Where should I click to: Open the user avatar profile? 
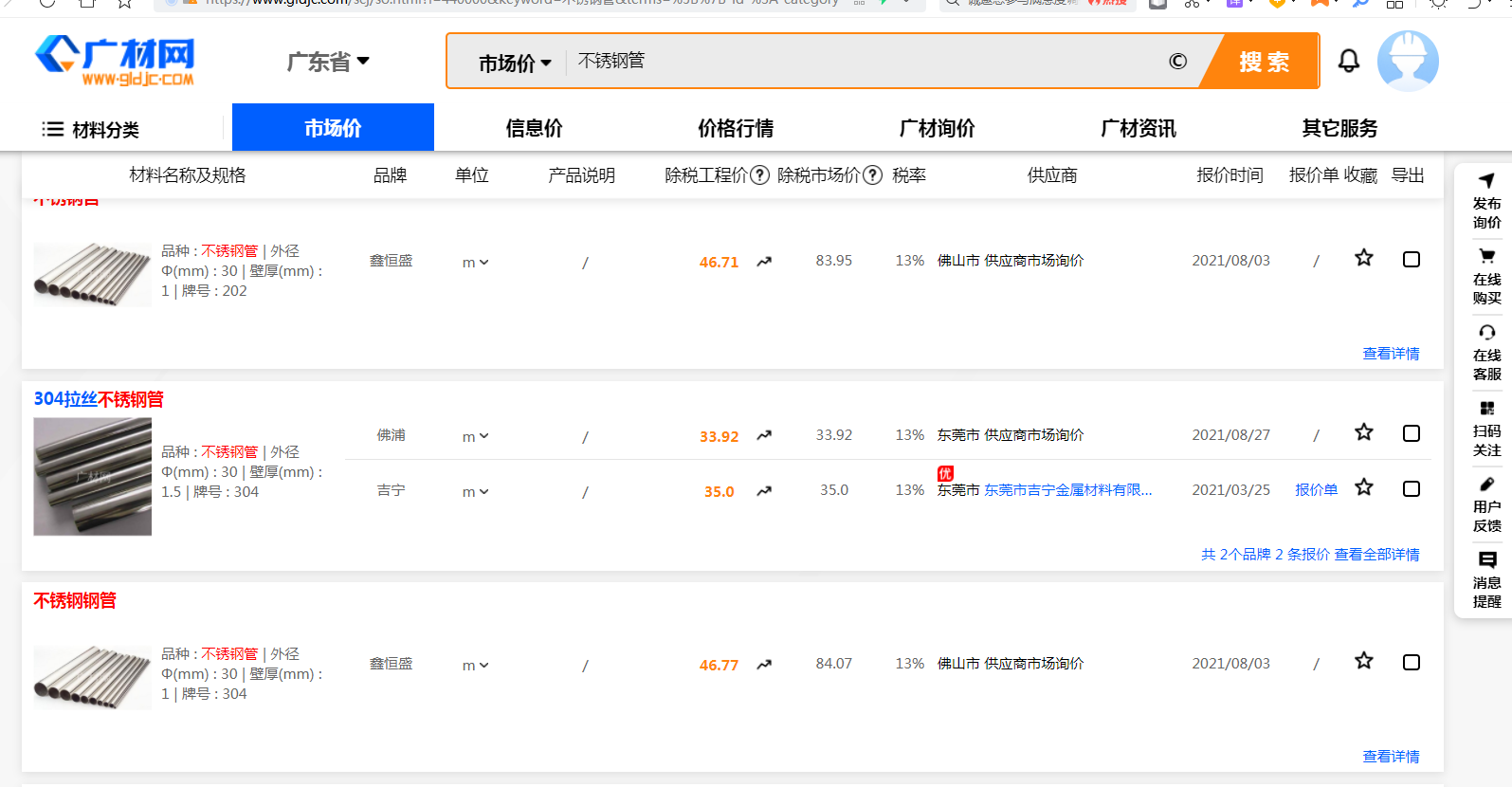(x=1408, y=61)
